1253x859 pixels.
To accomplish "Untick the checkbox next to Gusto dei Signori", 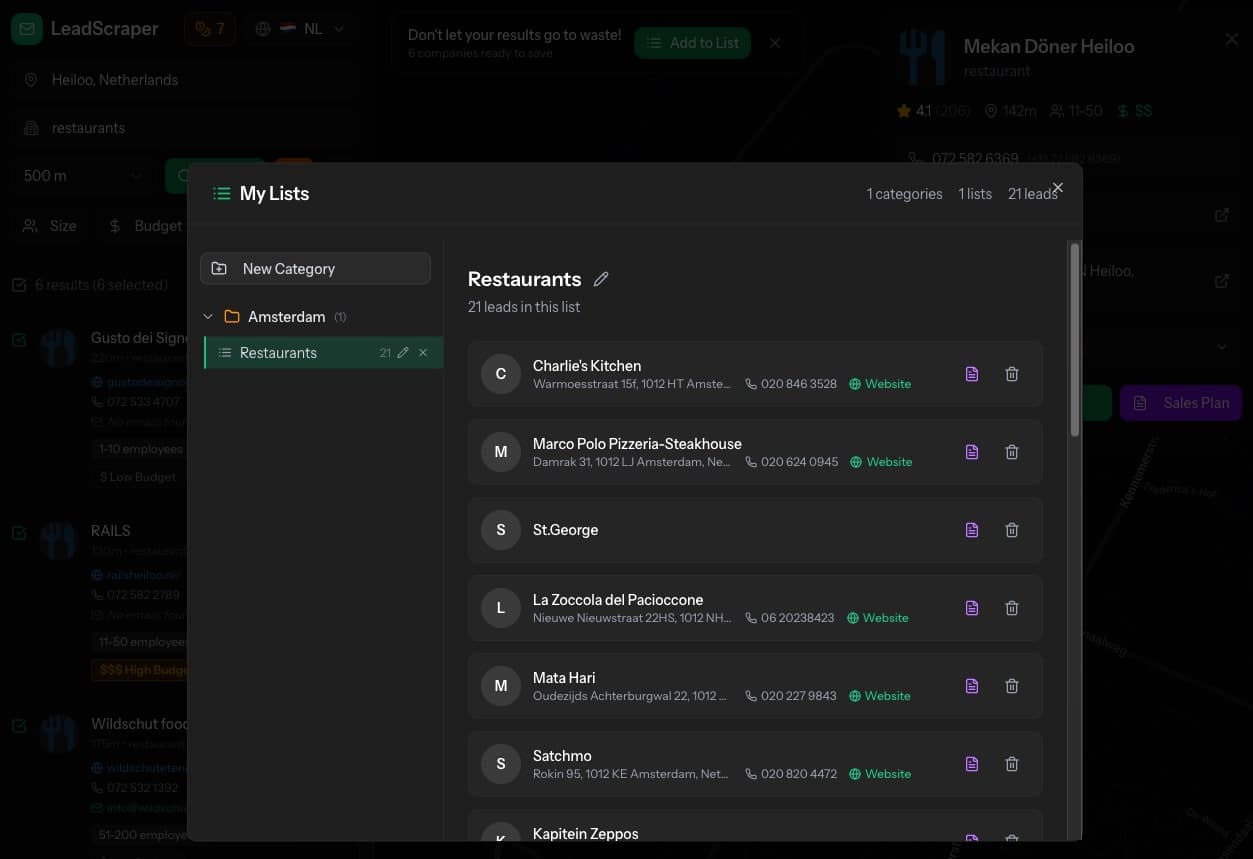I will tap(17, 338).
